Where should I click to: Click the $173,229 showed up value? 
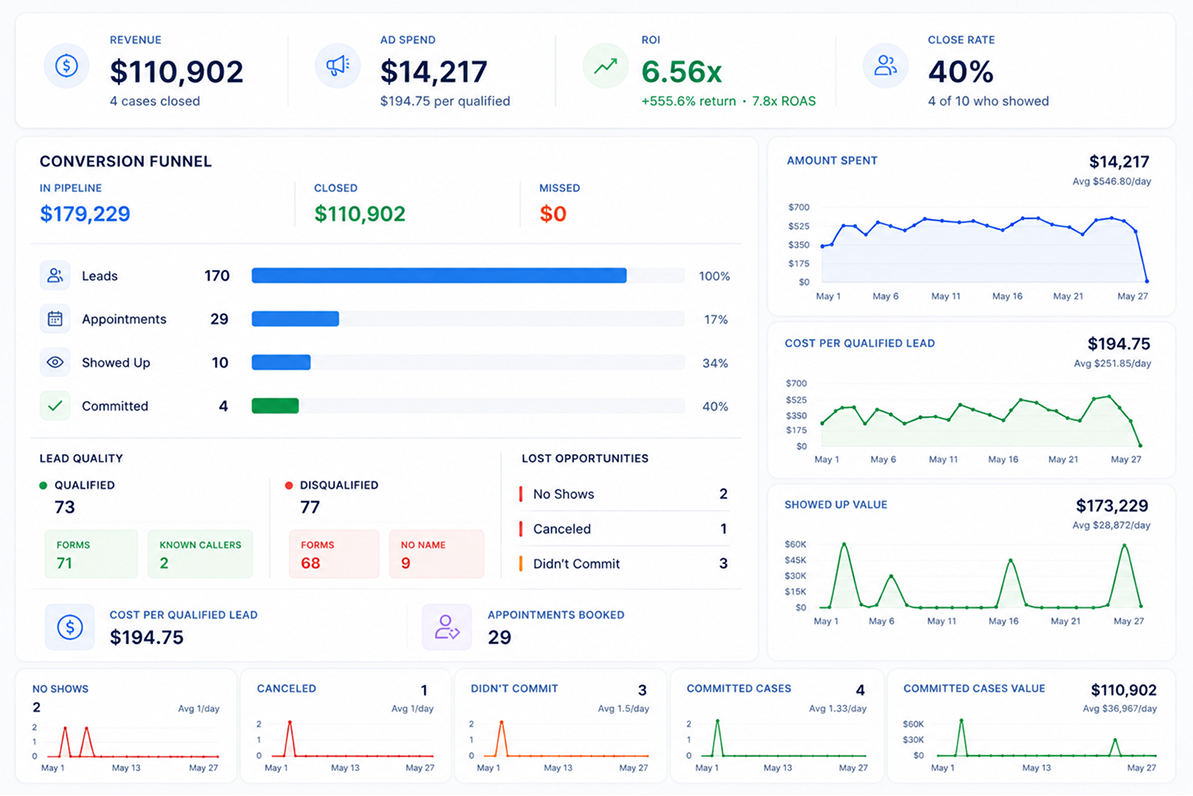[1112, 506]
